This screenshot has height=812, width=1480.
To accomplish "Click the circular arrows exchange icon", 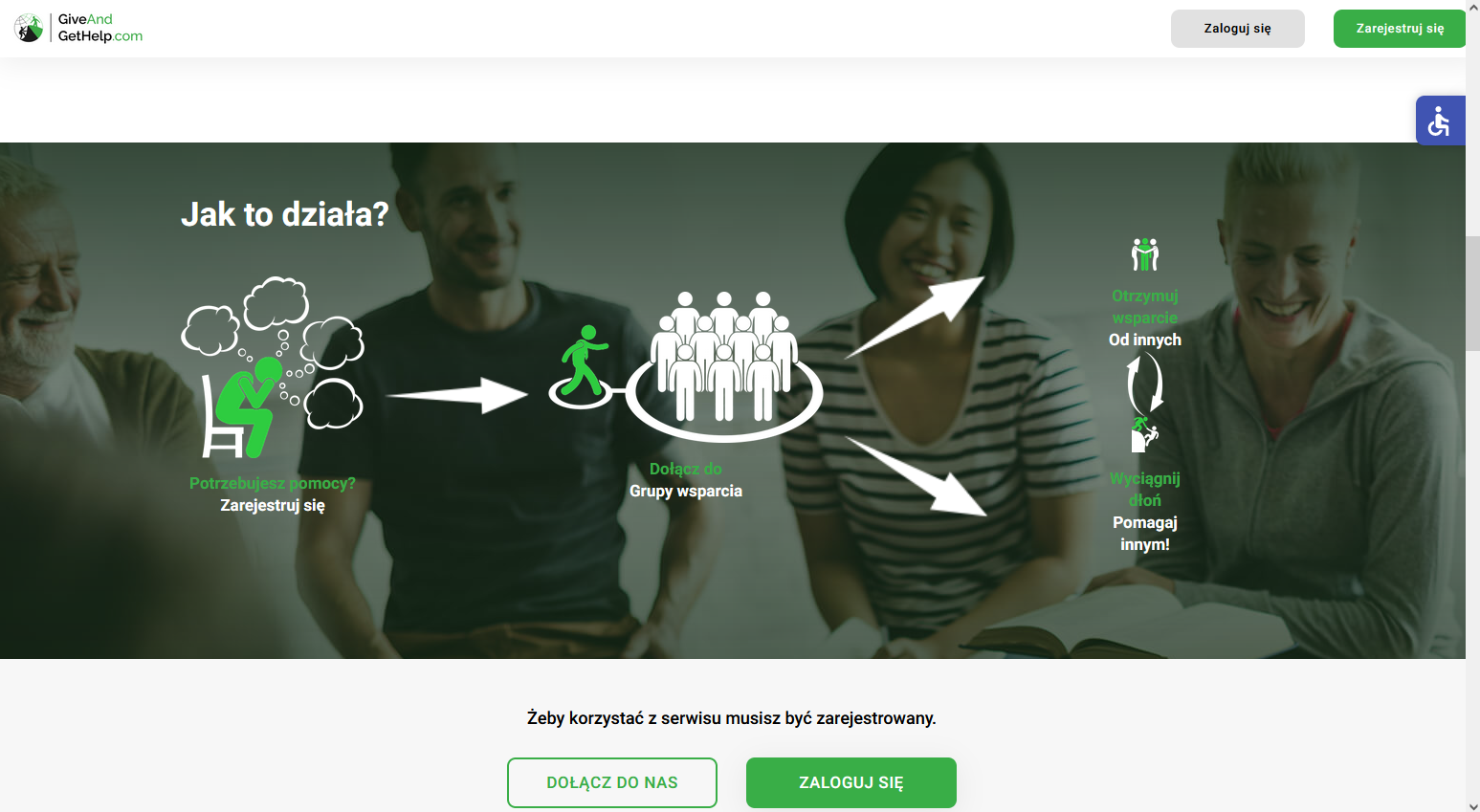I will (x=1144, y=384).
